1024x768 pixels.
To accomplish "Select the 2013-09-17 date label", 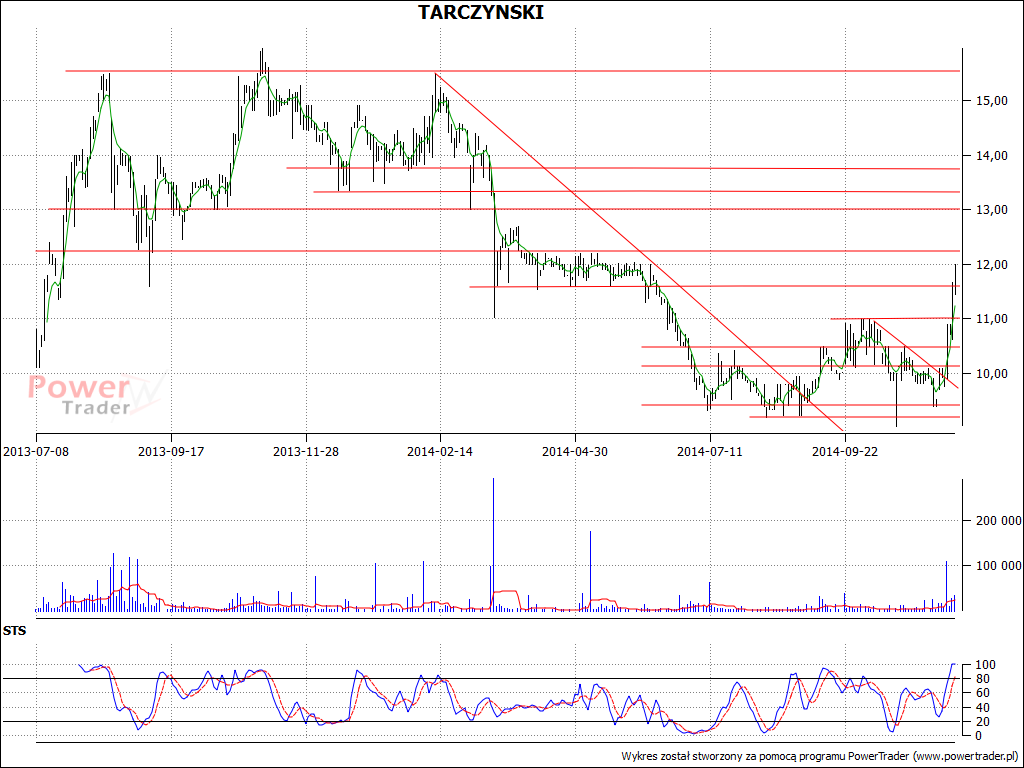I will point(172,451).
